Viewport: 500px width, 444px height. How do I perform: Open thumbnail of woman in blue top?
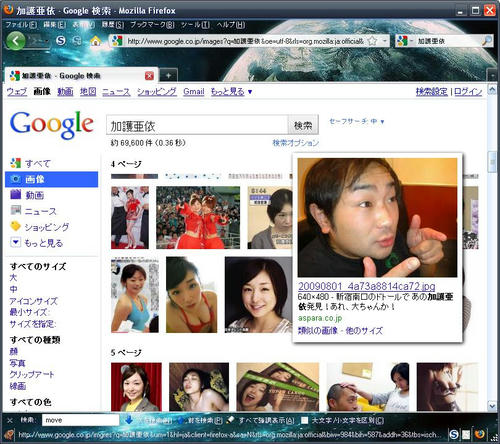point(135,295)
